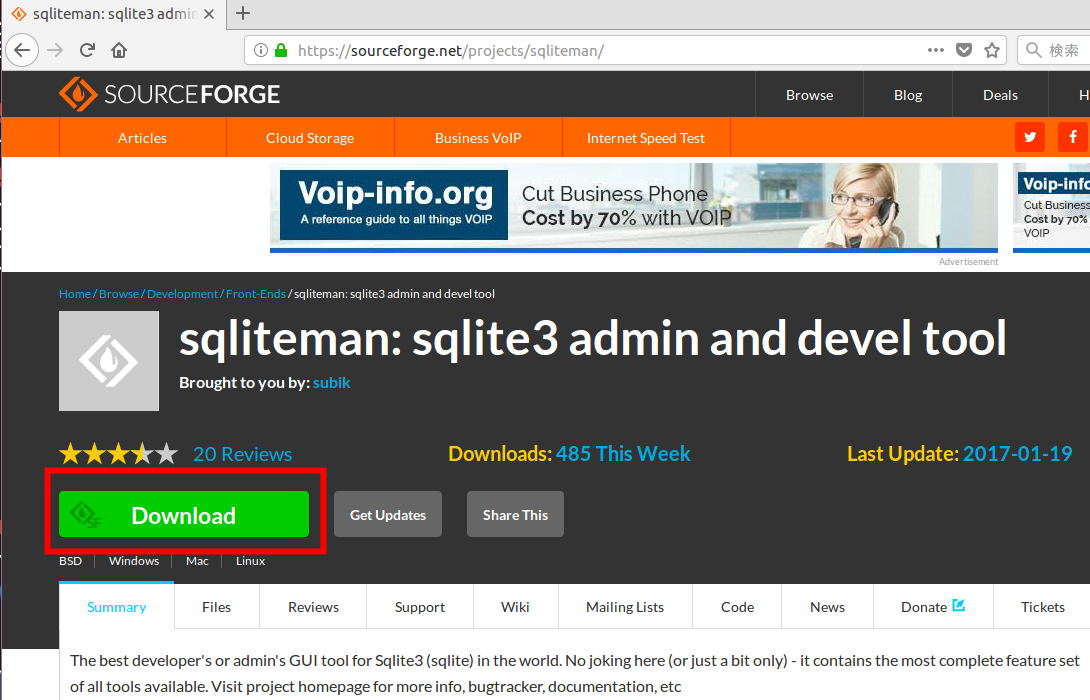1090x700 pixels.
Task: Open SourceForge Facebook page
Action: pos(1073,137)
